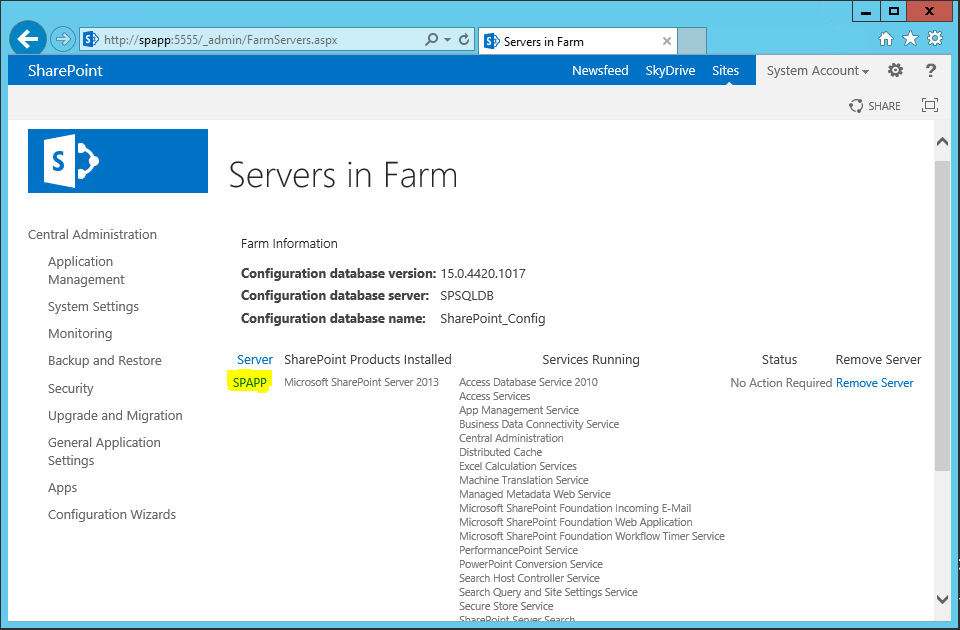Click the scrollbar up arrow

point(942,141)
